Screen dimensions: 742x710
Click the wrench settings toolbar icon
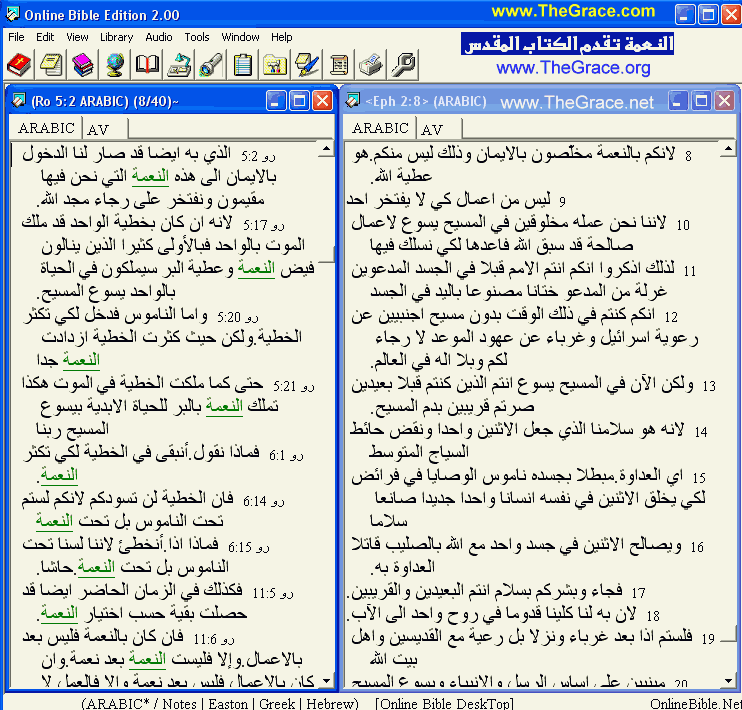pos(403,65)
